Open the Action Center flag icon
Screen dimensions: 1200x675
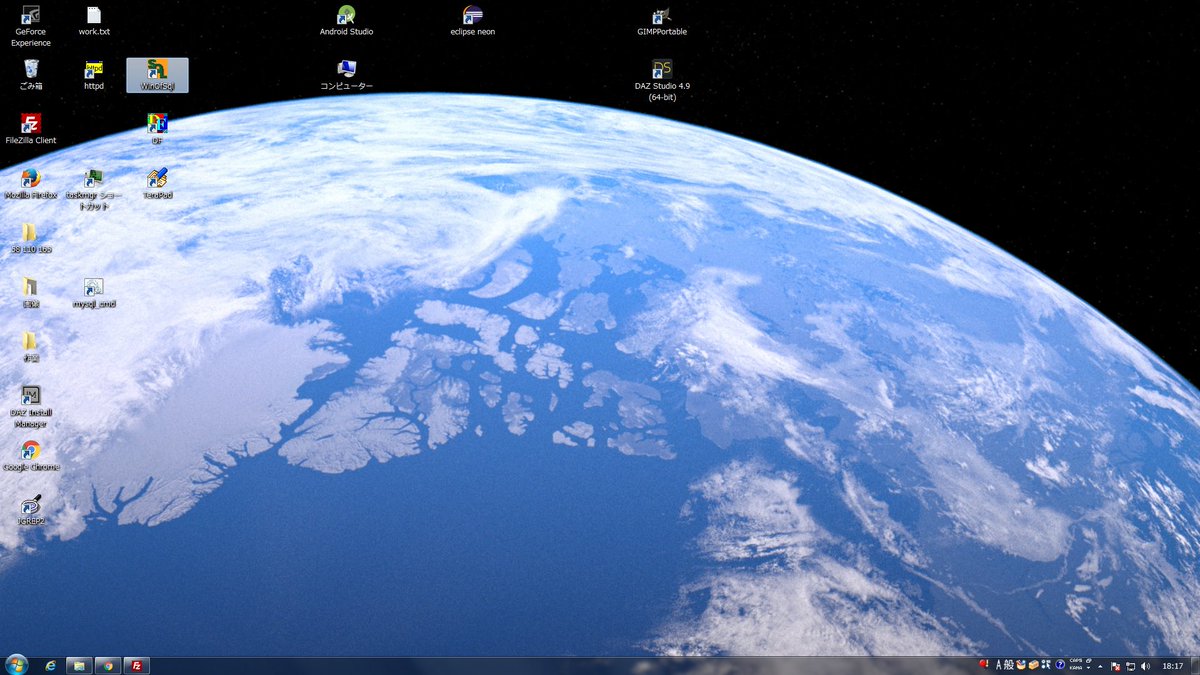click(x=1115, y=666)
